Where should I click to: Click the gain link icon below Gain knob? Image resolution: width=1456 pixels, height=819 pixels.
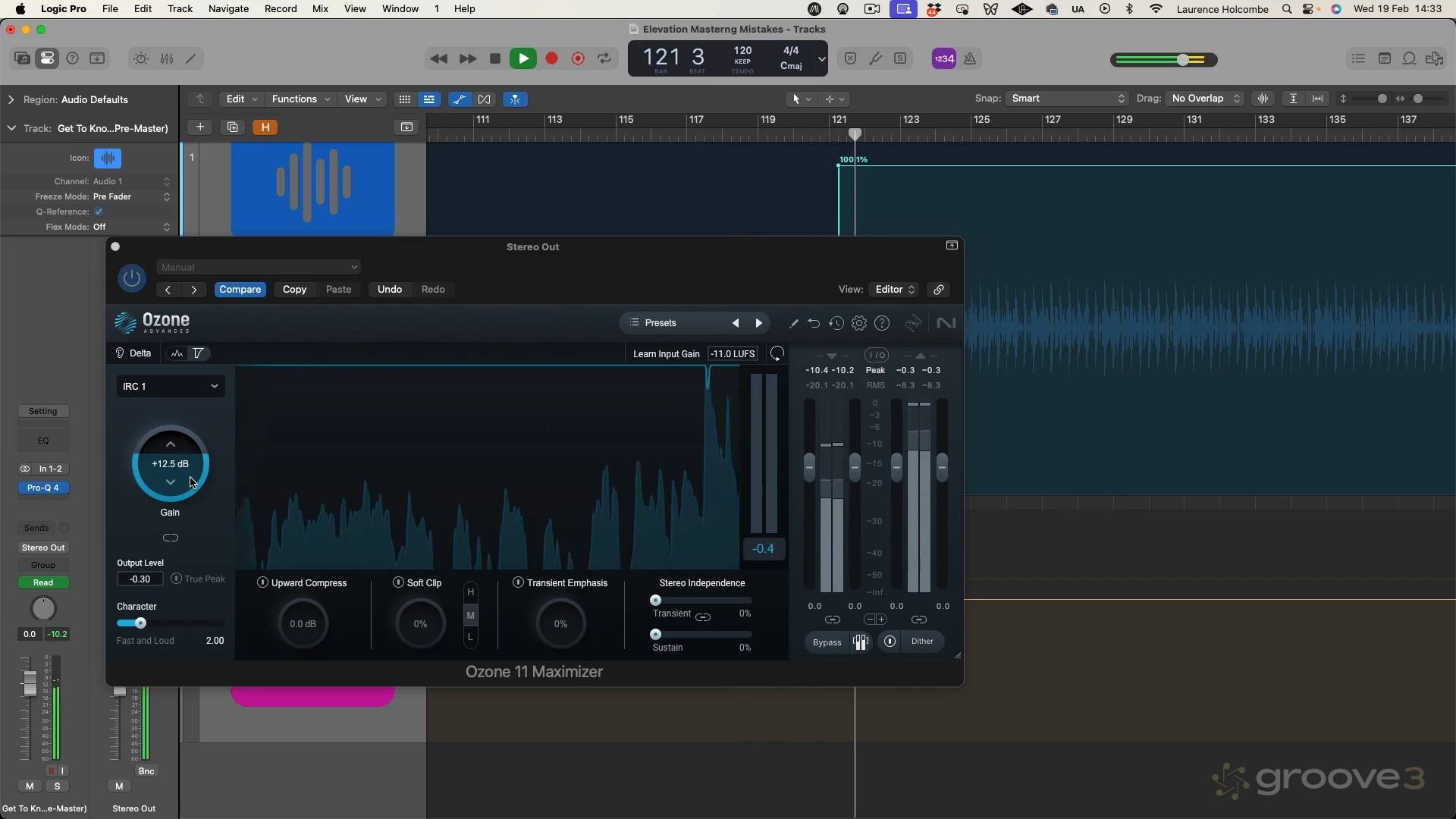[x=171, y=538]
